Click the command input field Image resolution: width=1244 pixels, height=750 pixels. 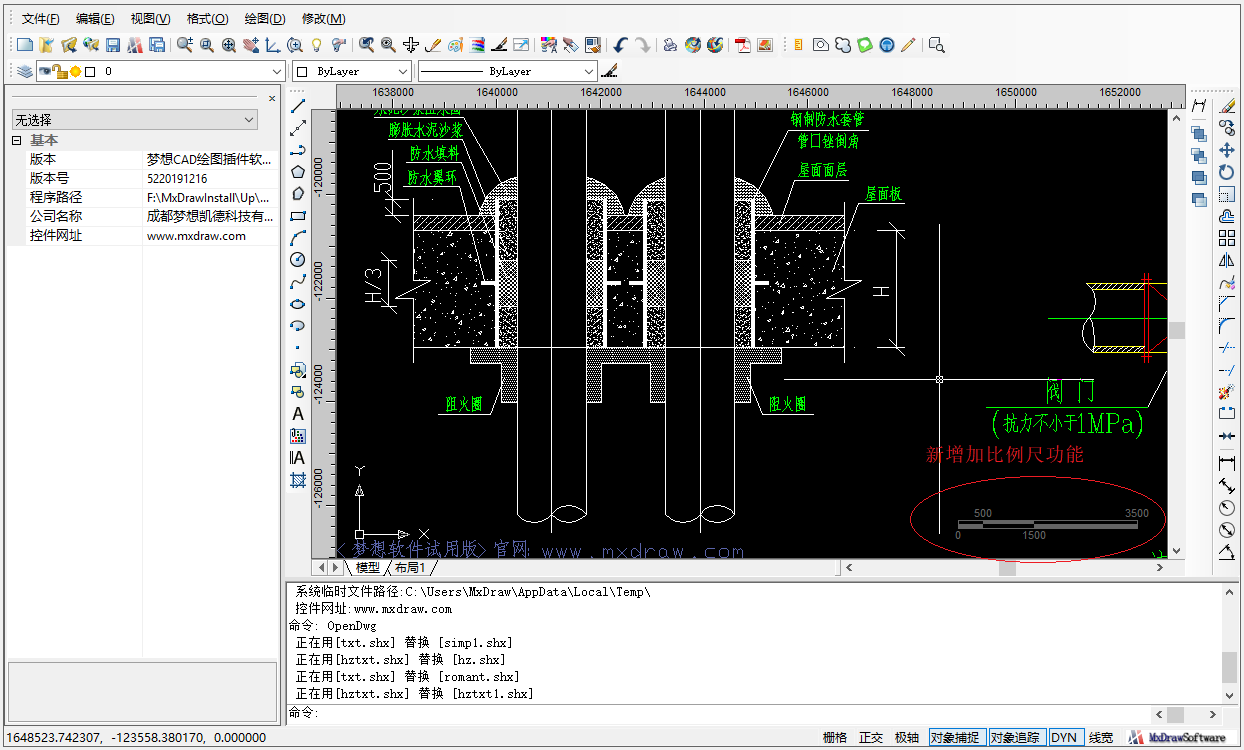coord(735,713)
